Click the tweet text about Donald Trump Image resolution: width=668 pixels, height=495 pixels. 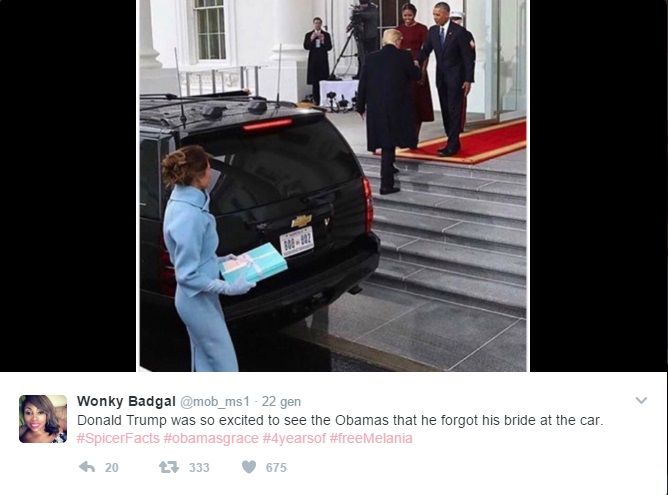coord(340,420)
